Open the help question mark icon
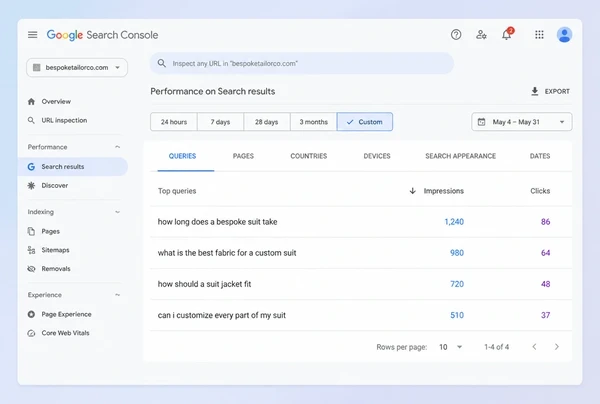 (x=456, y=35)
